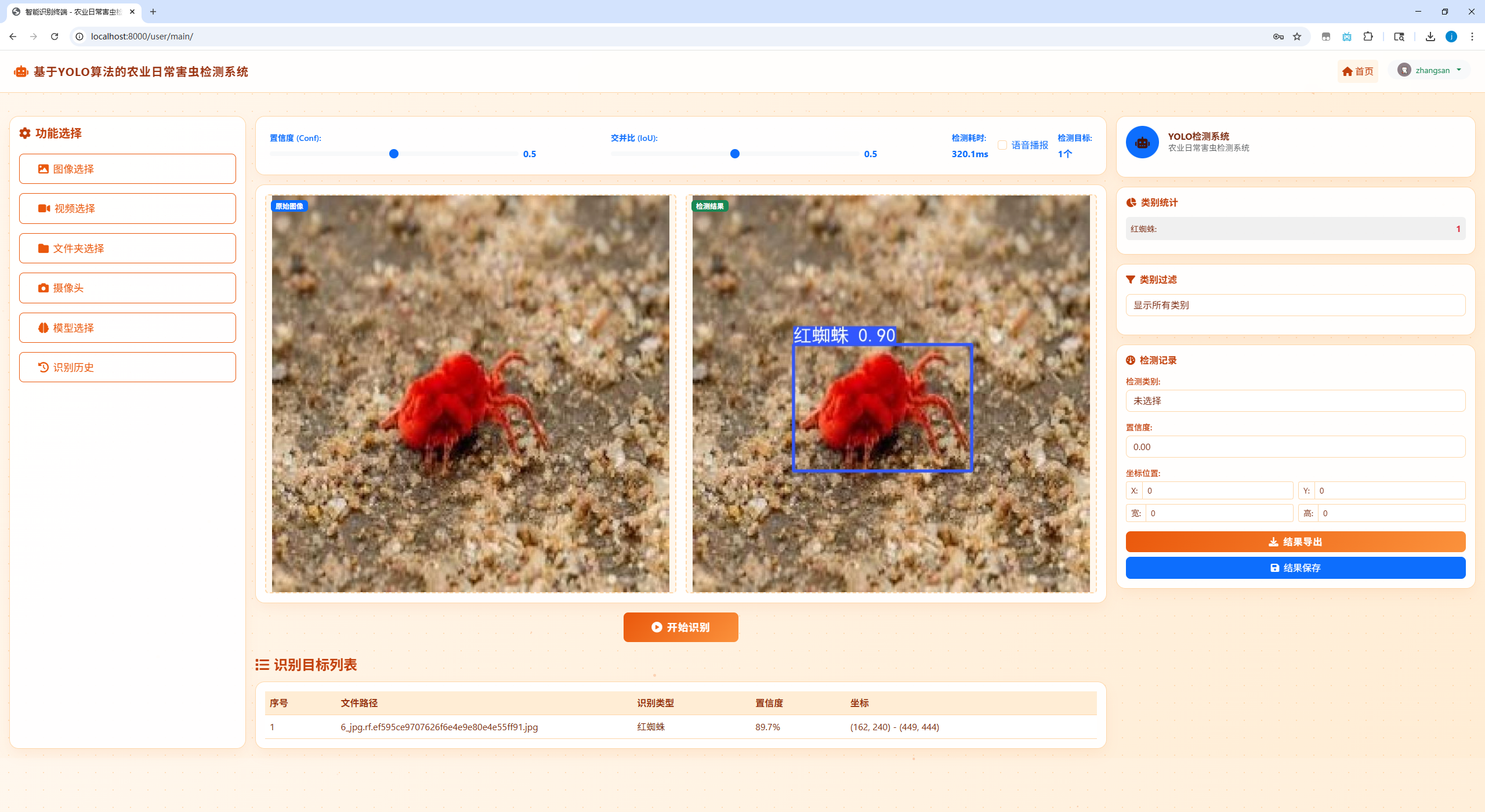Click the password key icon in the address bar

[x=1278, y=37]
